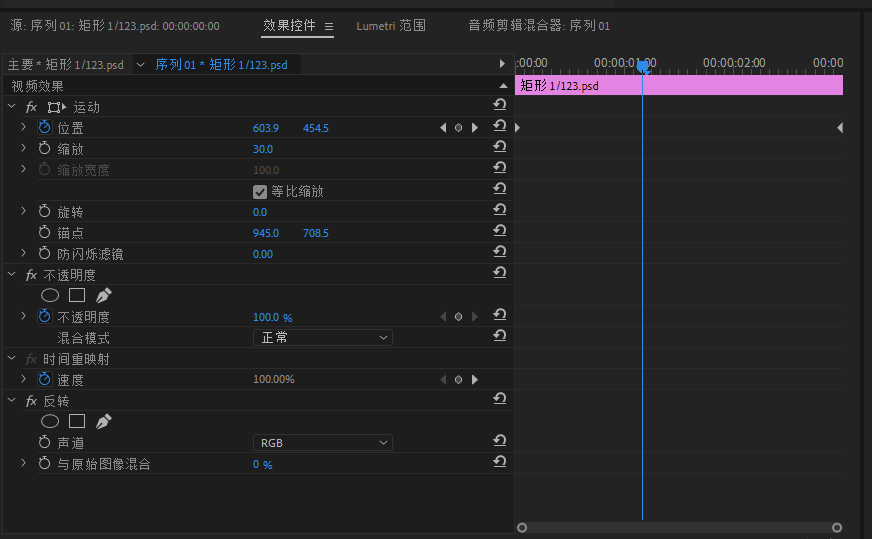This screenshot has height=539, width=872.
Task: Go to previous 位置 keyframe
Action: (x=443, y=128)
